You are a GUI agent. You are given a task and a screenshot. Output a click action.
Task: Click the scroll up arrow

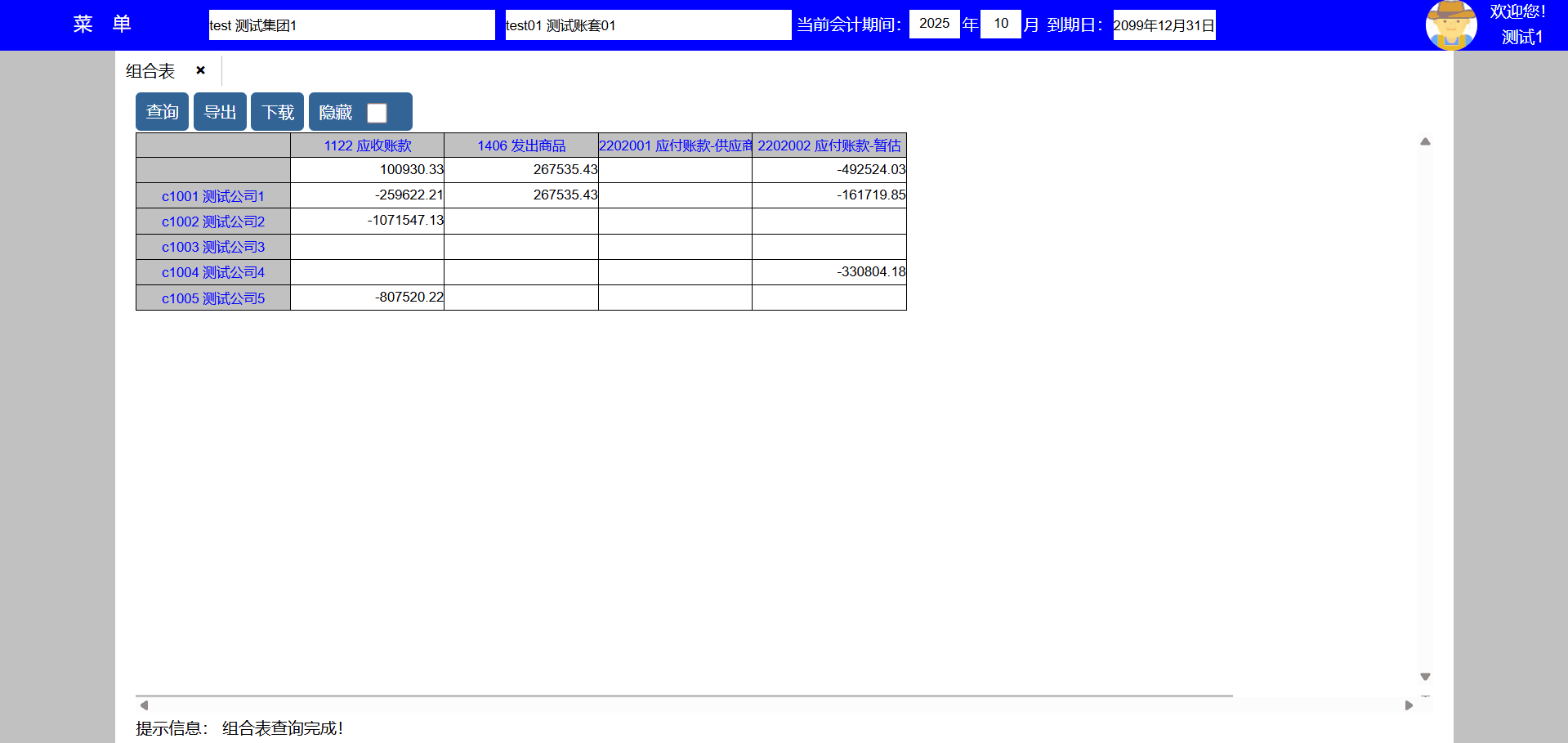tap(1425, 141)
